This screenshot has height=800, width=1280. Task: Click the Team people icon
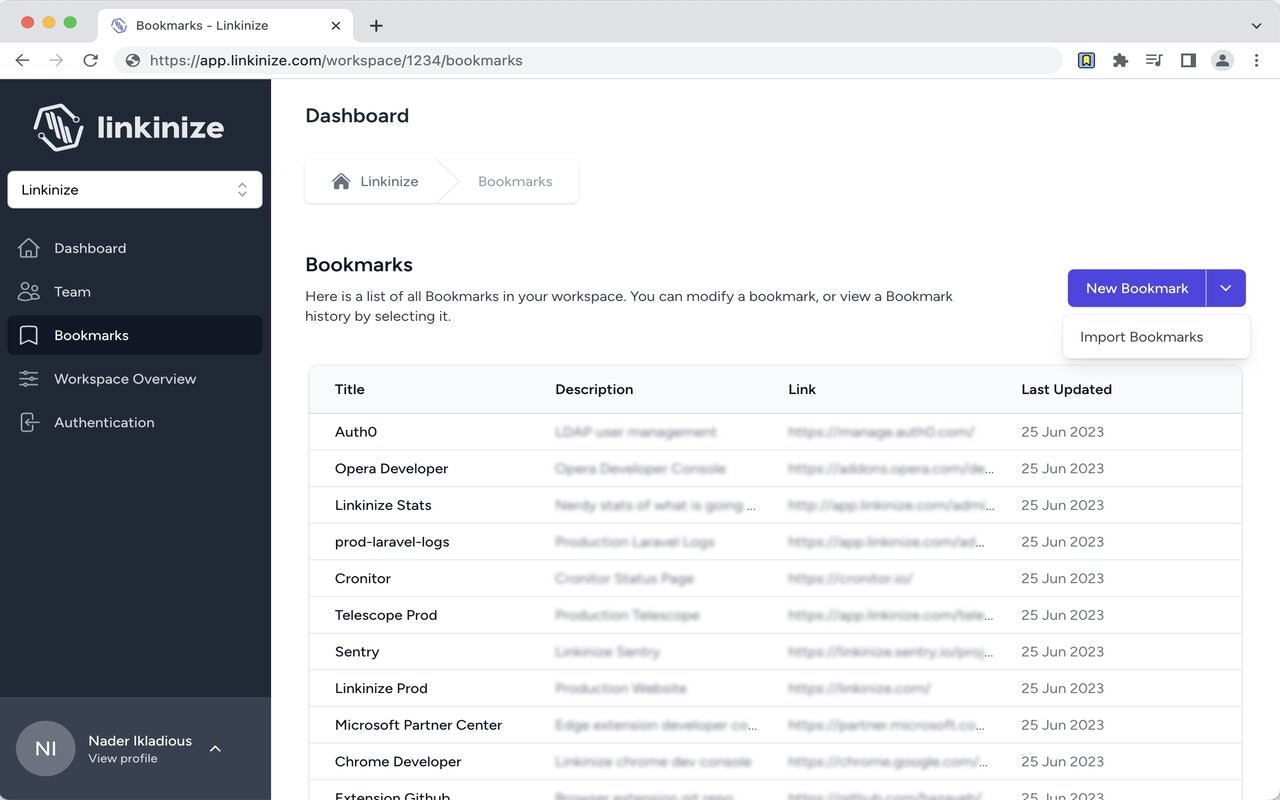pyautogui.click(x=29, y=292)
